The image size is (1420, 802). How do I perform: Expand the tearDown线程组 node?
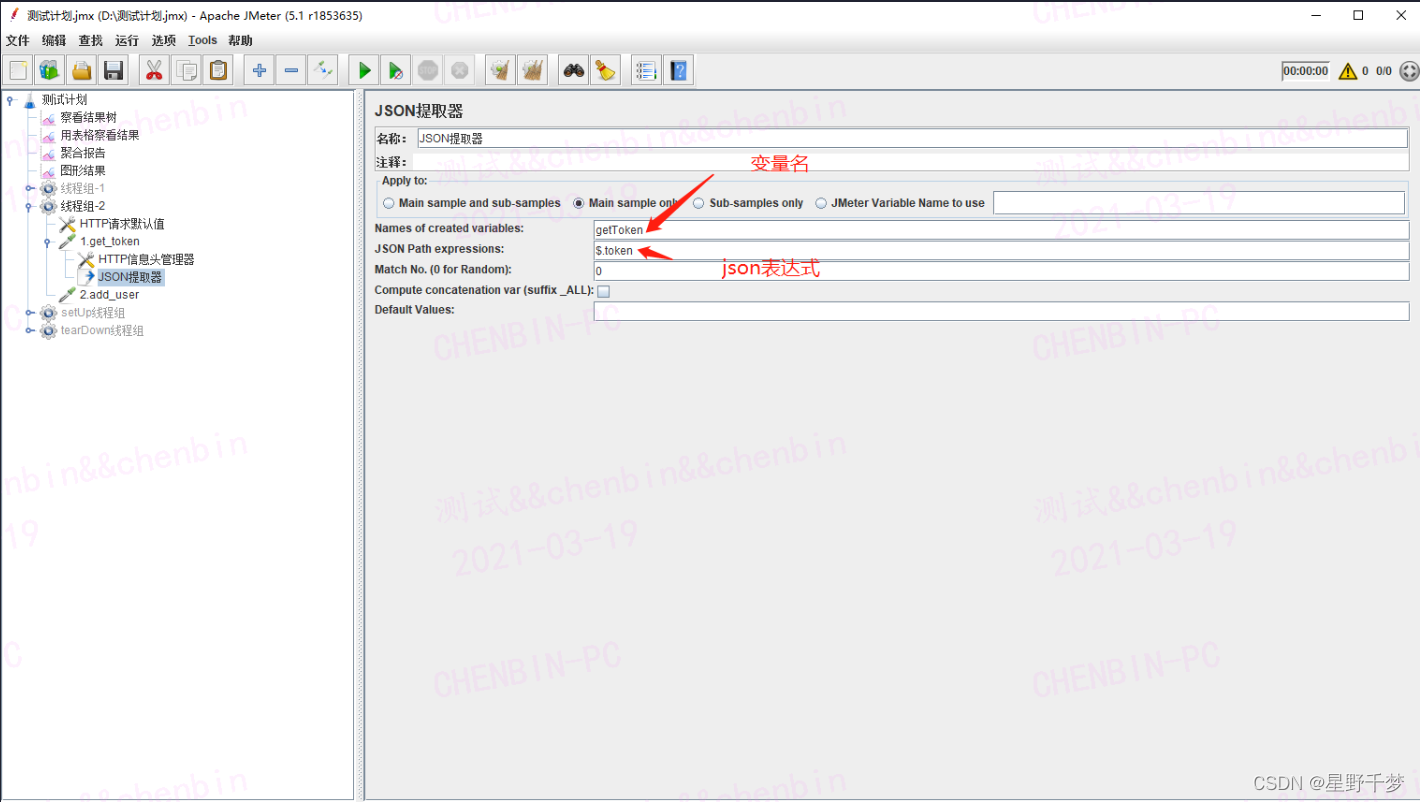click(x=30, y=330)
